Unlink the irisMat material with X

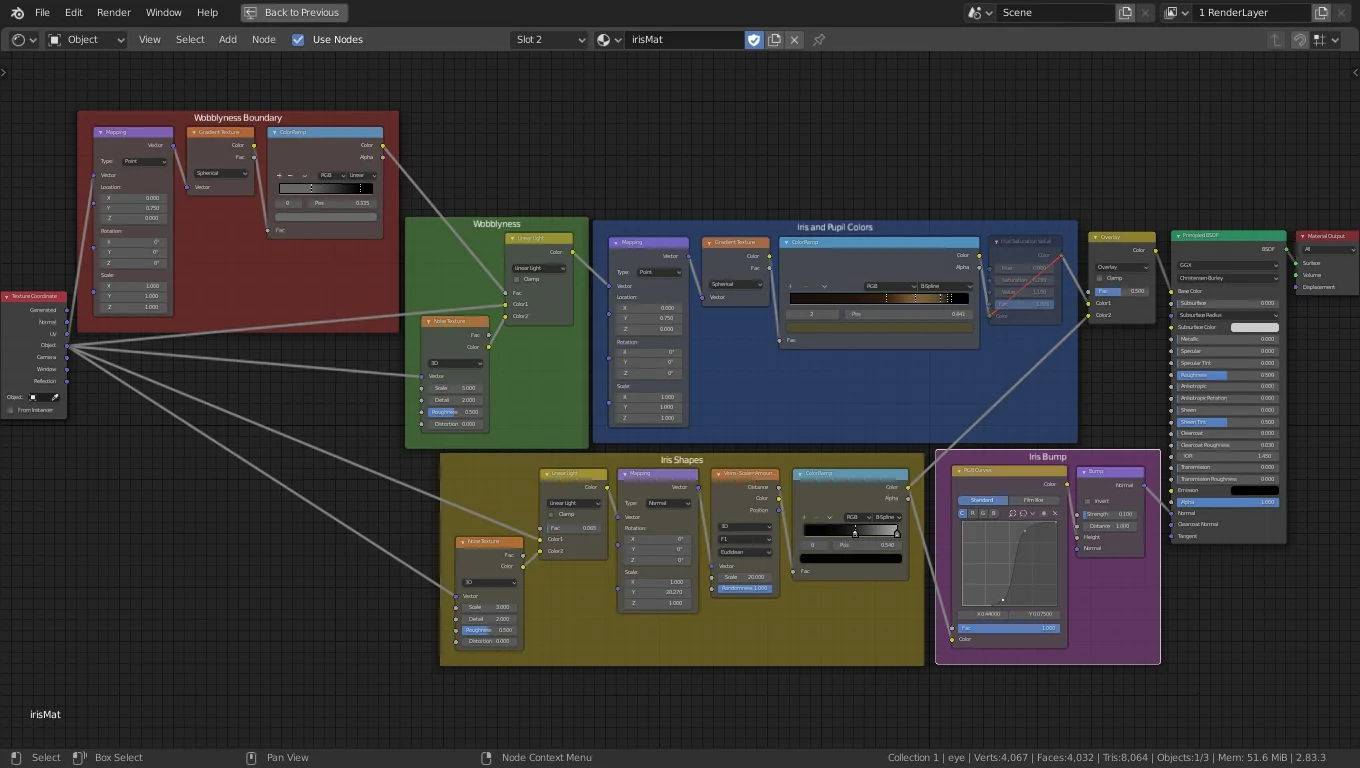click(x=794, y=40)
